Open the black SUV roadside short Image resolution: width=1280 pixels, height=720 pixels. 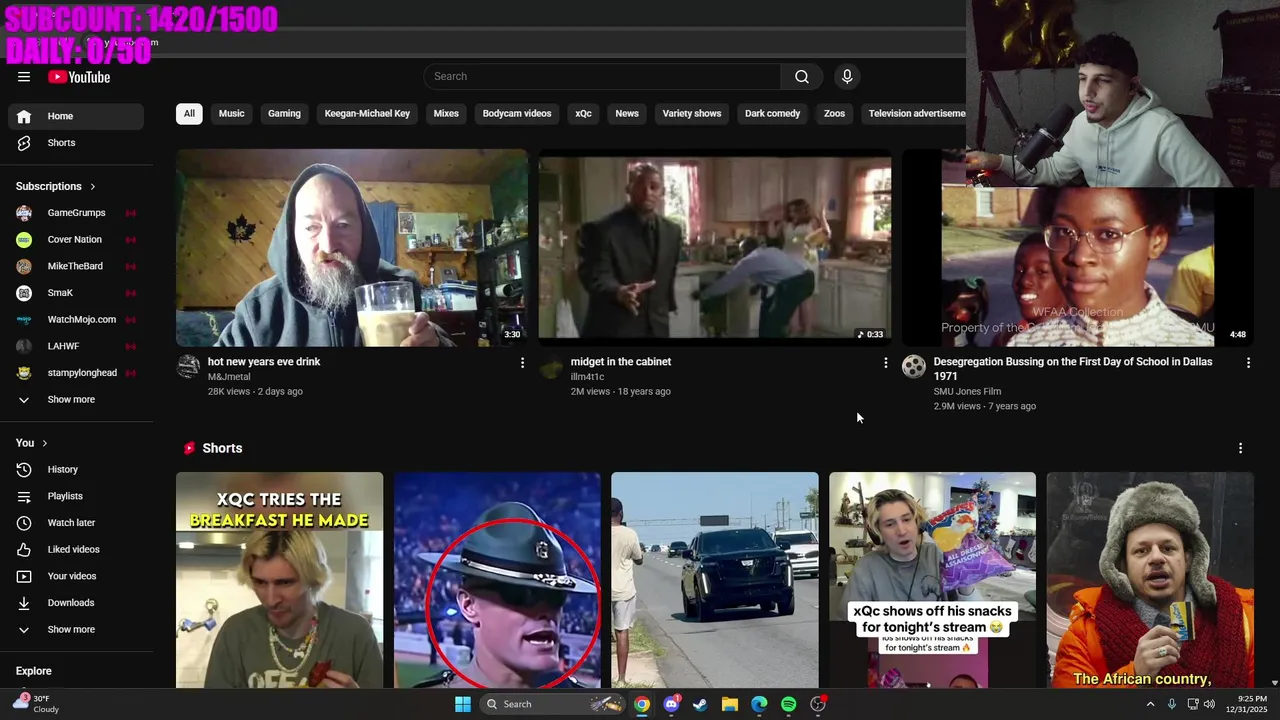pos(714,580)
